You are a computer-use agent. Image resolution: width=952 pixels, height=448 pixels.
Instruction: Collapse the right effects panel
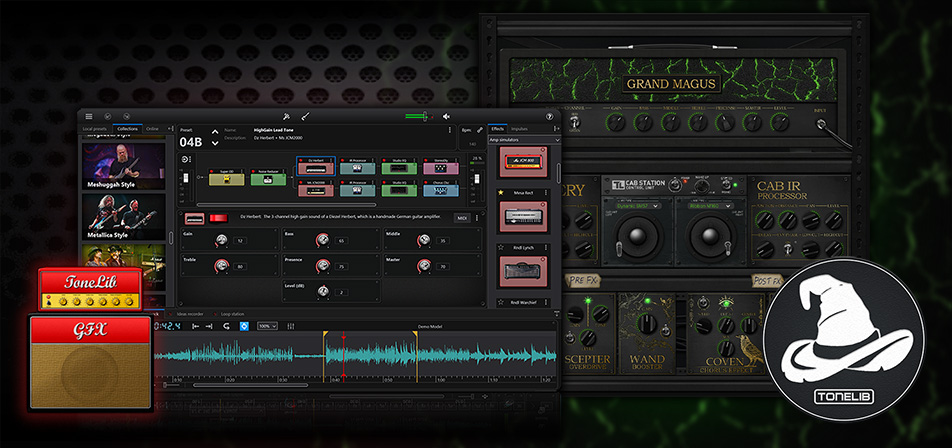tap(557, 129)
